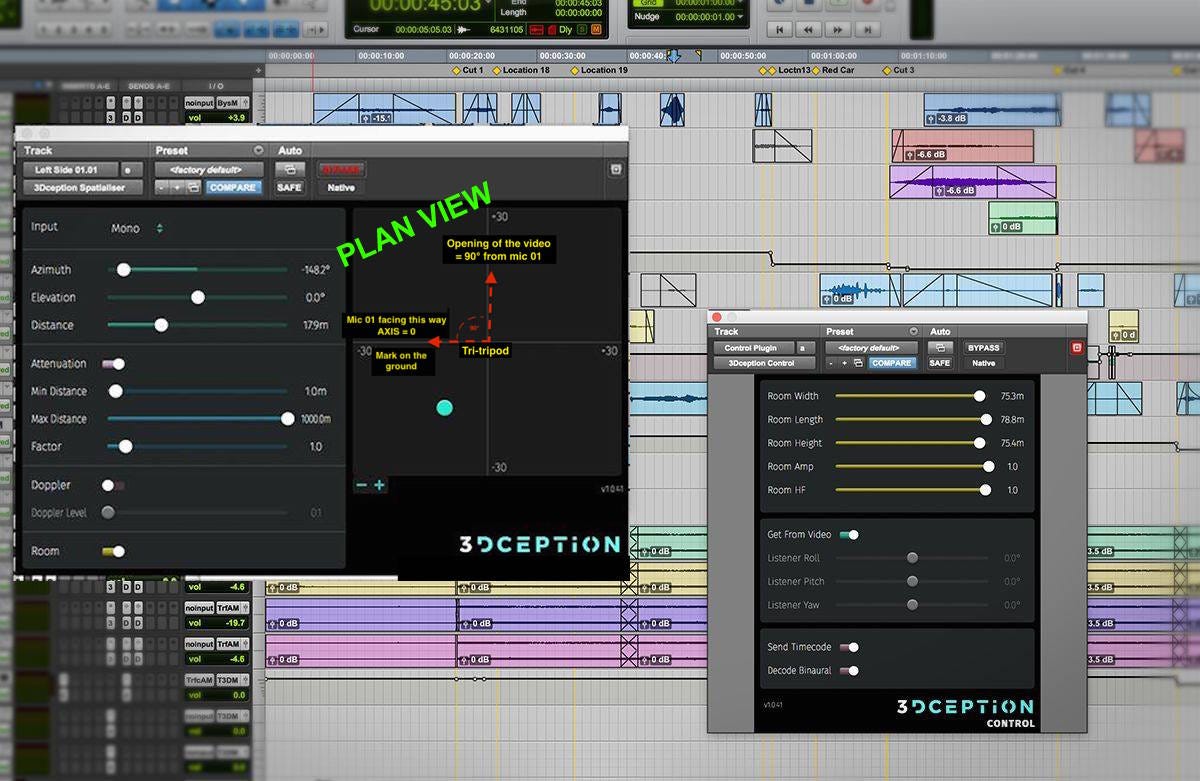Open automation enable icon in Spatialiser window
This screenshot has width=1200, height=781.
[x=289, y=170]
